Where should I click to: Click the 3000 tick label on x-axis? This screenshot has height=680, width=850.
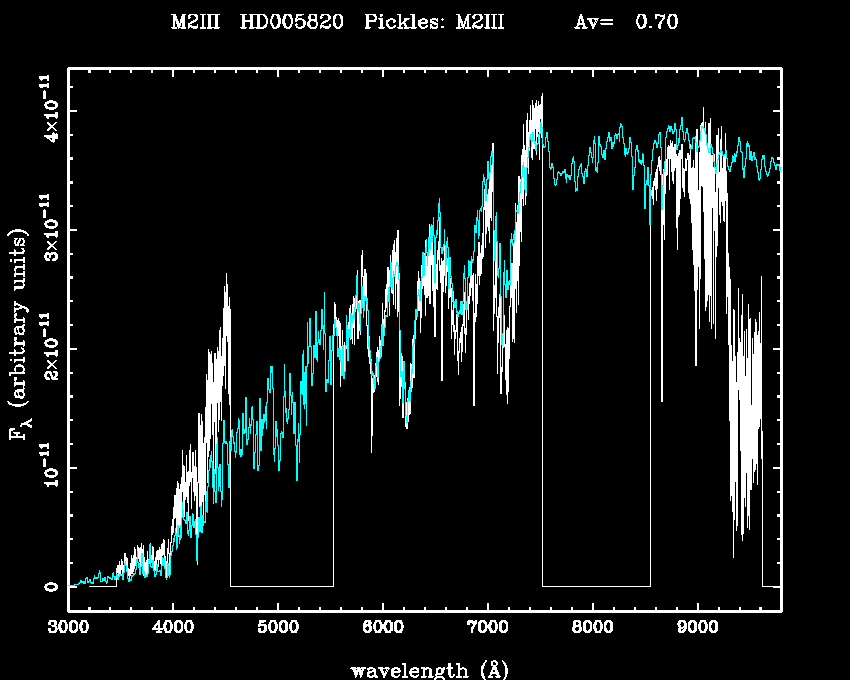pos(68,629)
